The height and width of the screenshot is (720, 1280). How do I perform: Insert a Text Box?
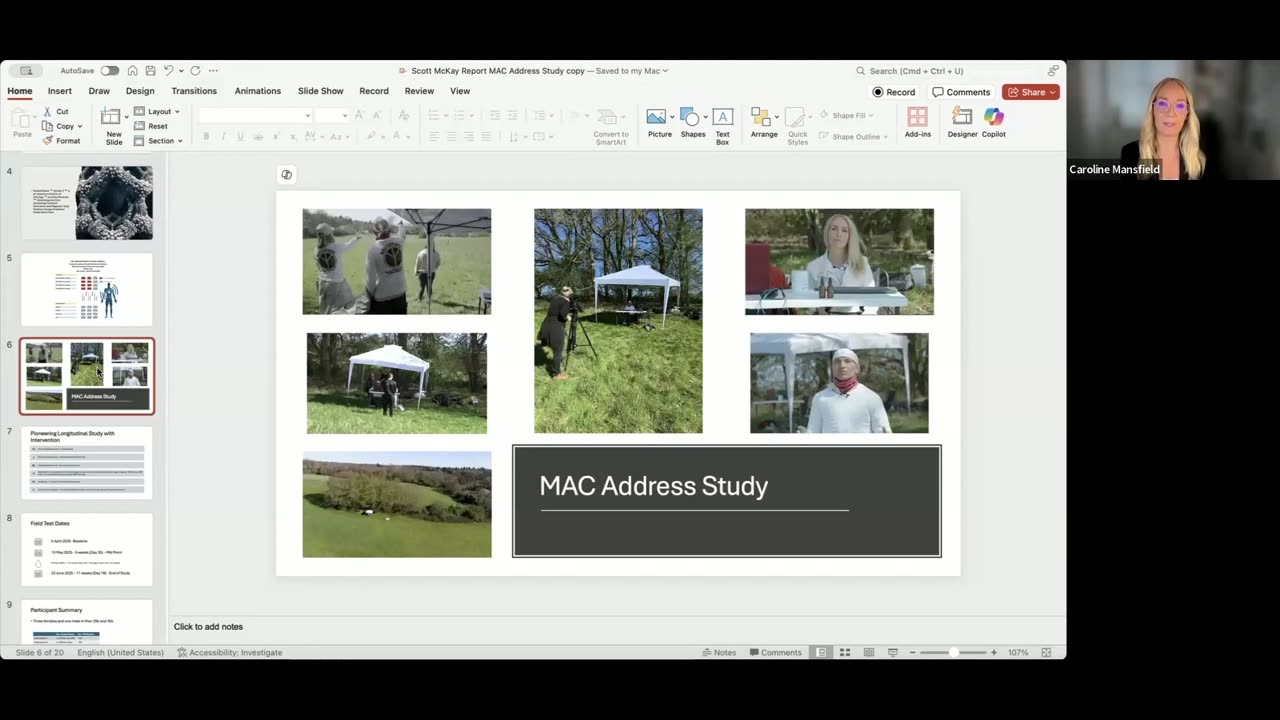(x=722, y=117)
